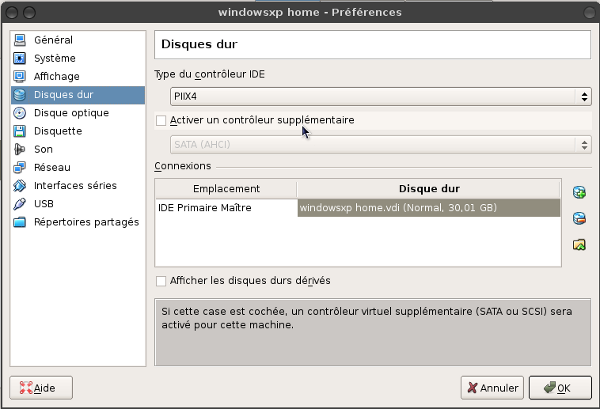Open the windowsxp home.vdi disk selector
Image resolution: width=600 pixels, height=409 pixels.
[x=428, y=208]
